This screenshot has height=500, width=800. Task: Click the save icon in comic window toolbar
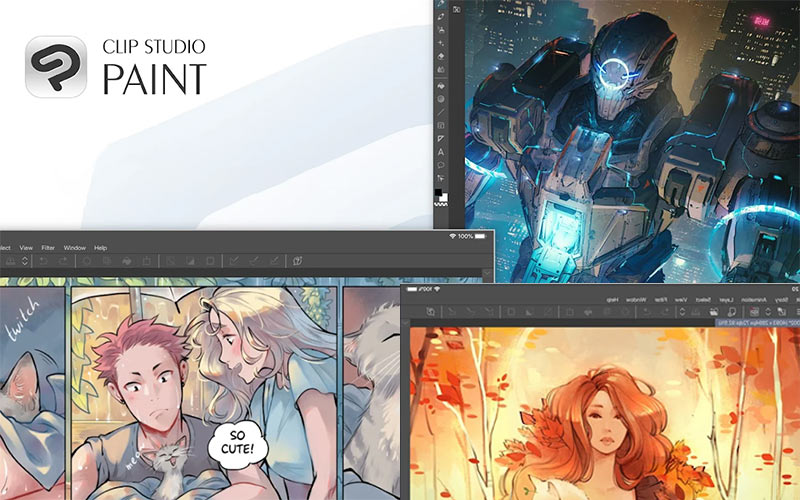(x=10, y=261)
